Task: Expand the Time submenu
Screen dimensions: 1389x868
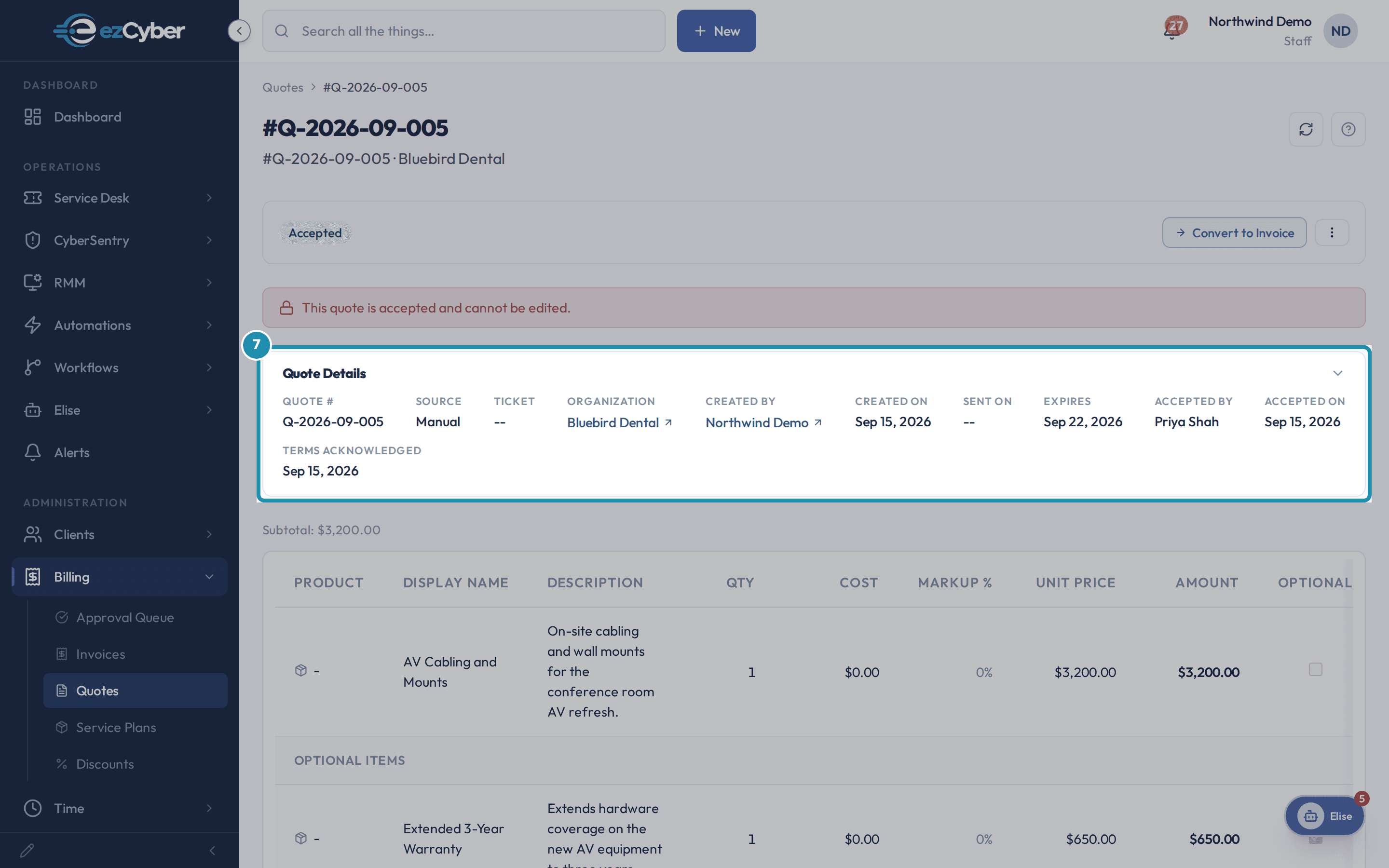Action: click(209, 808)
